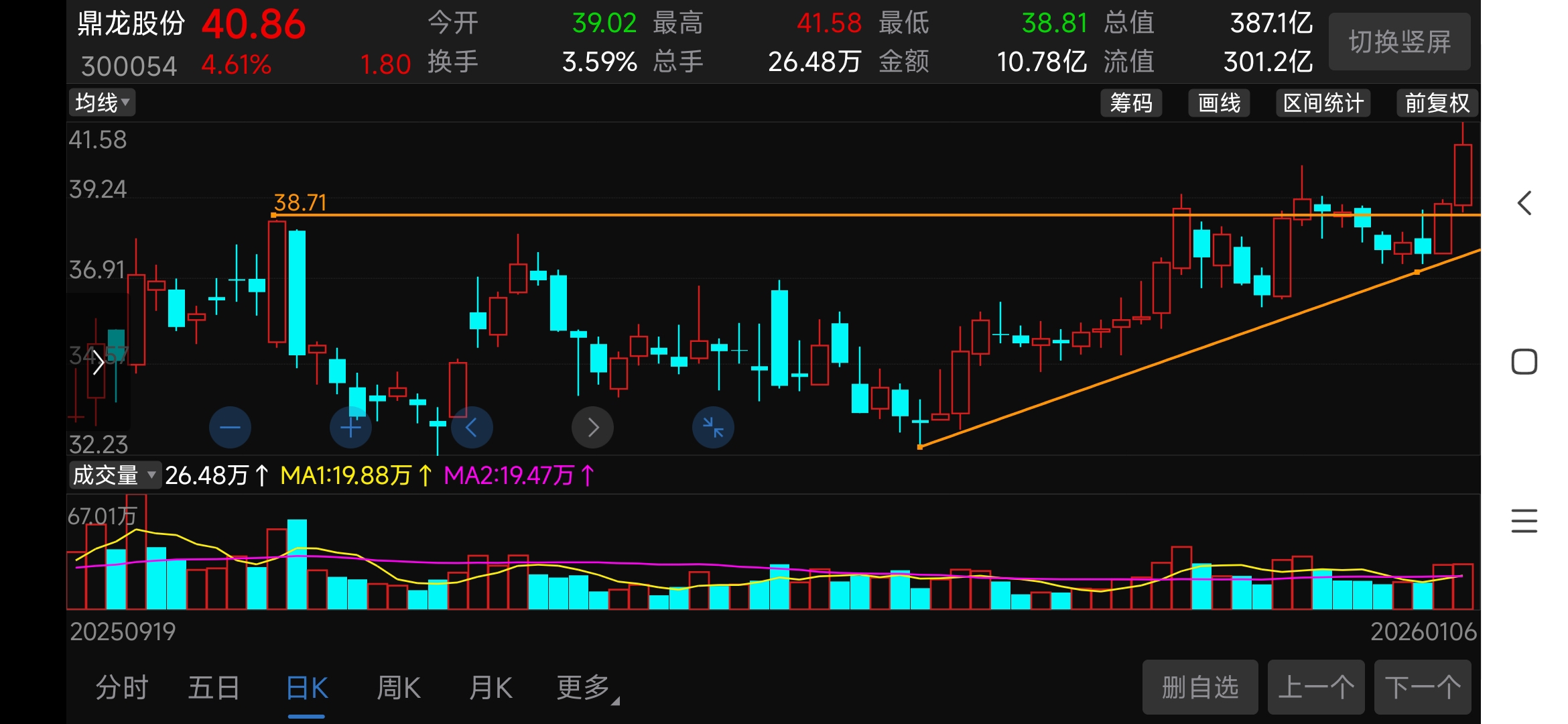Toggle the 筹码 chip distribution view
The width and height of the screenshot is (1568, 724).
tap(1131, 103)
